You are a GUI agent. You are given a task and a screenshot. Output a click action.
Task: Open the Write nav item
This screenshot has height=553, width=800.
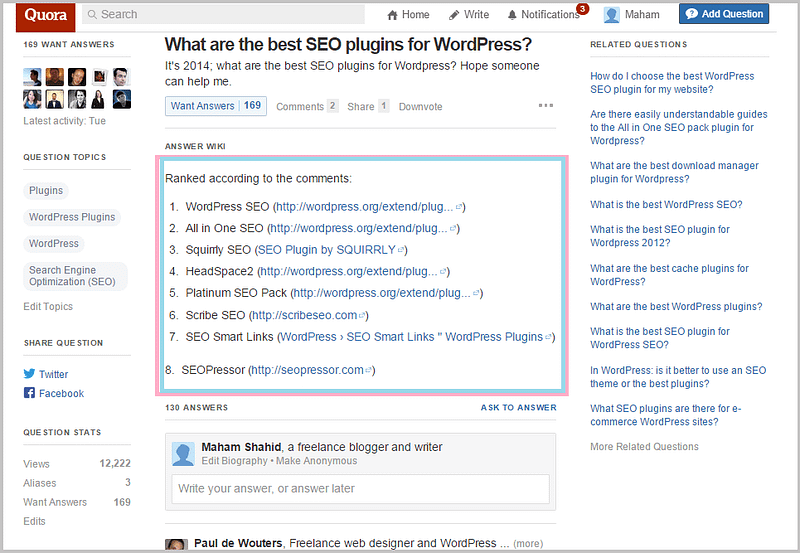point(469,15)
